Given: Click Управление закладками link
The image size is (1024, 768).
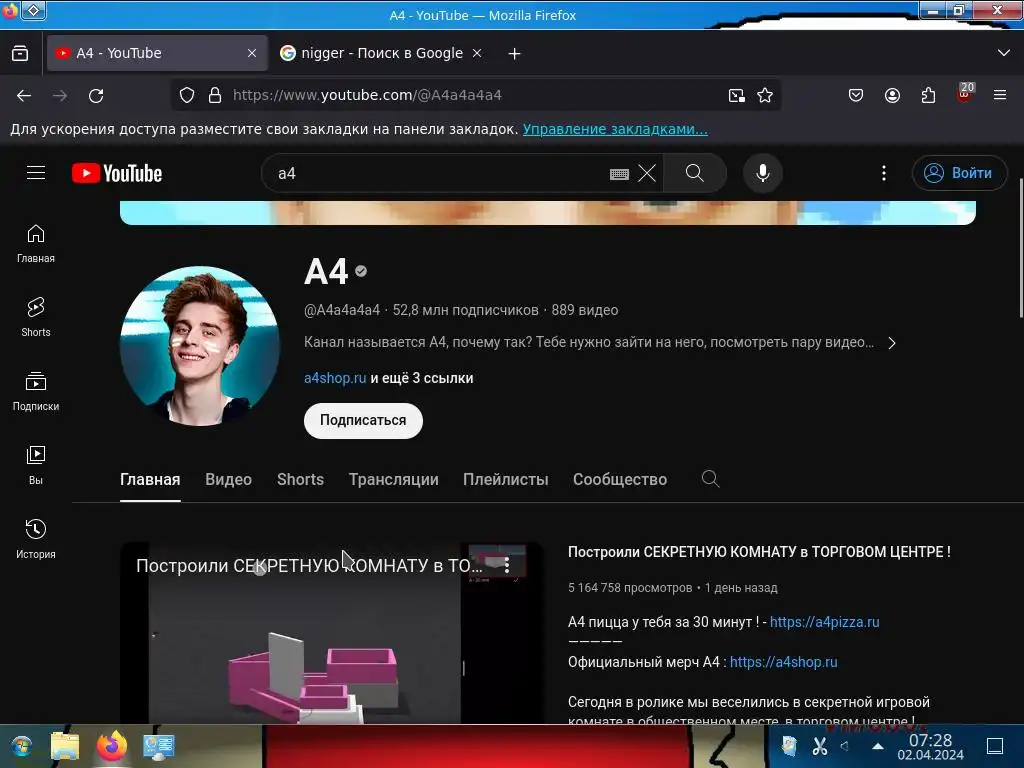Looking at the screenshot, I should pos(615,129).
